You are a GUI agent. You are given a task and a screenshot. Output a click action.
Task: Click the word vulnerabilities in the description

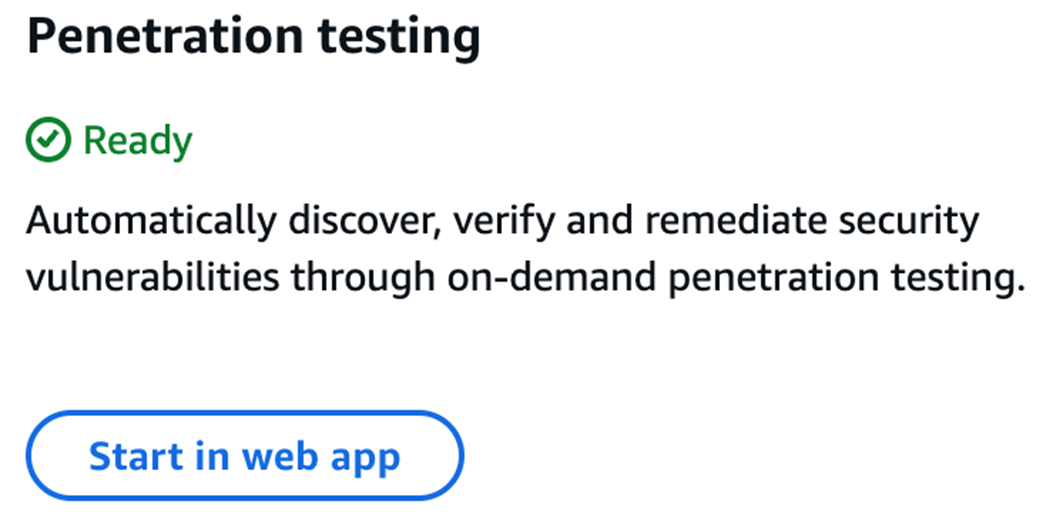tap(149, 278)
